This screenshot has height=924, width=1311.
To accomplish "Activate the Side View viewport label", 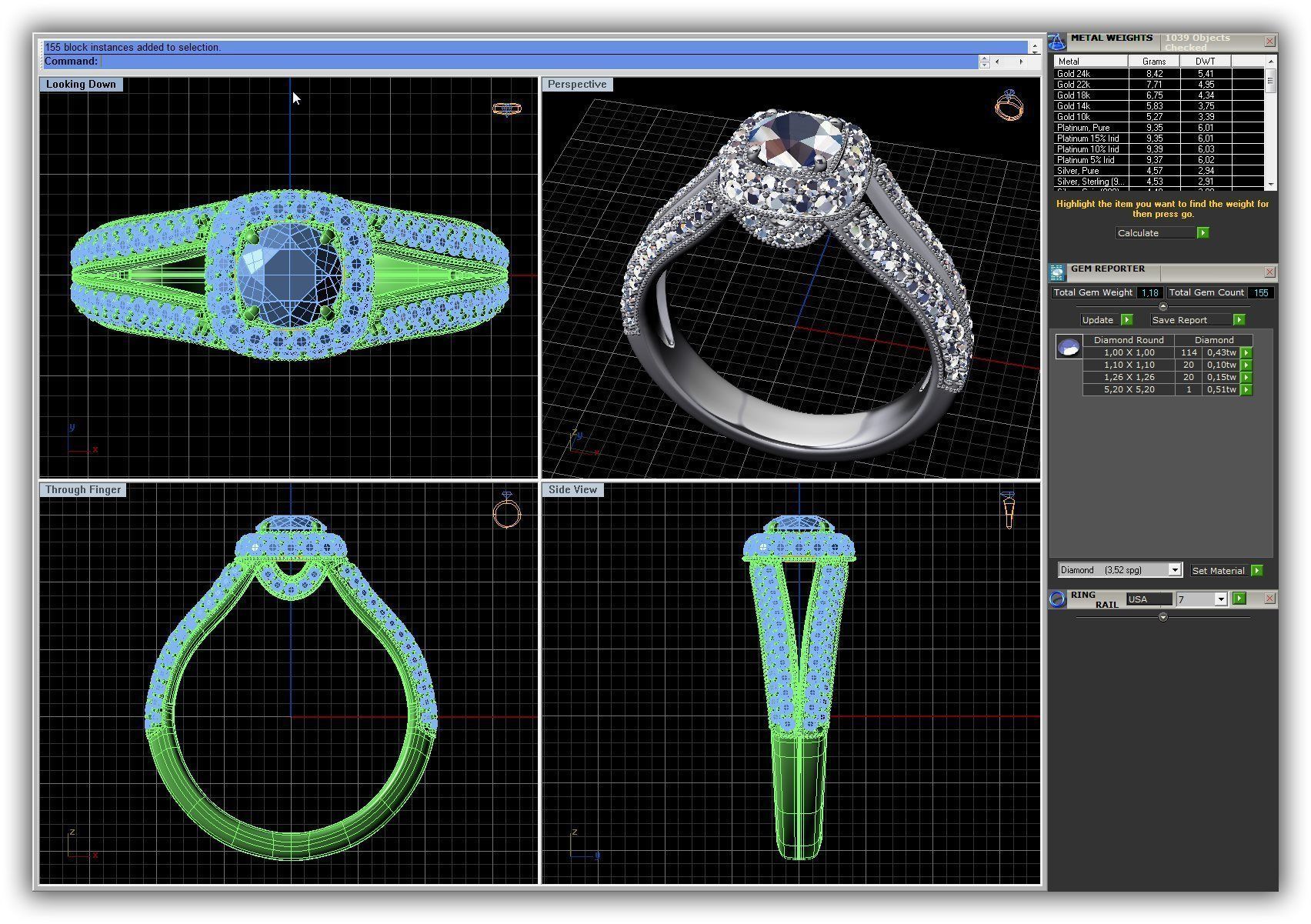I will click(572, 490).
